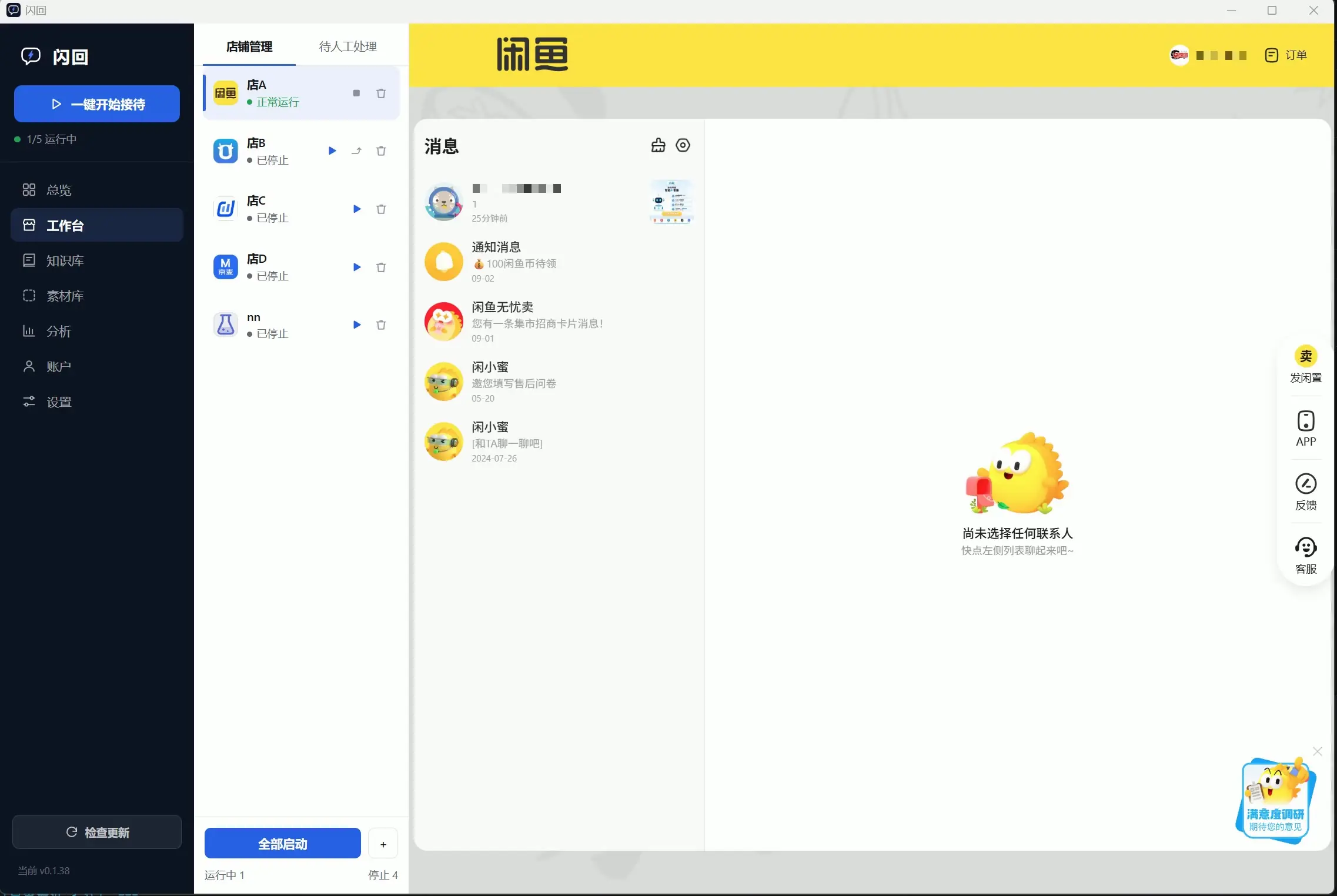Open the 通知消息 conversation
The width and height of the screenshot is (1337, 896).
tap(559, 262)
